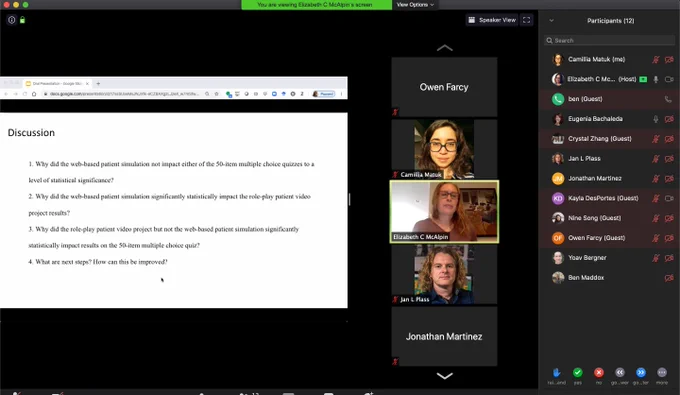This screenshot has height=395, width=680.
Task: Click ben's green phone avatar
Action: point(558,99)
